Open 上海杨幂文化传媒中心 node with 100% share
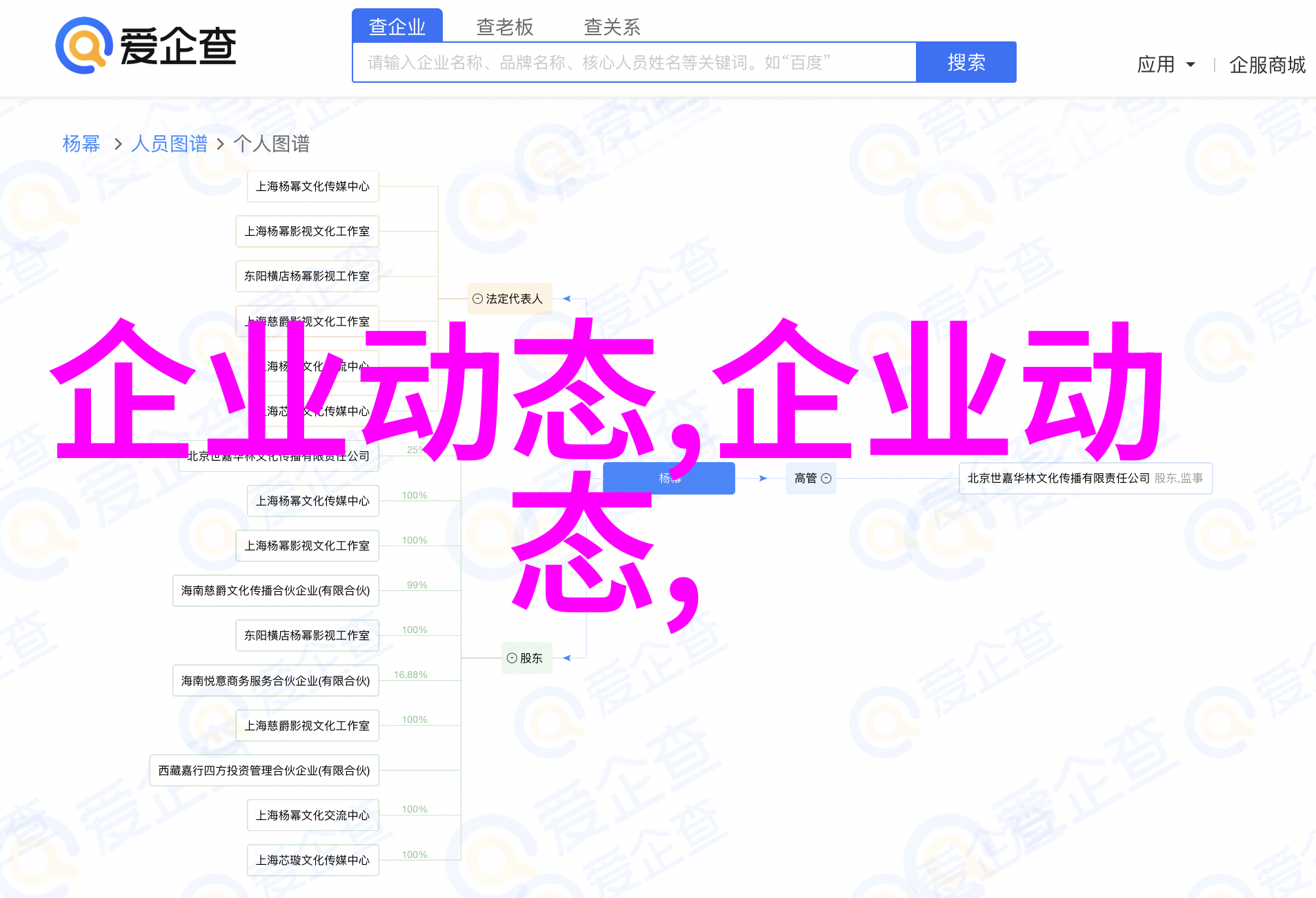Screen dimensions: 1316x898 coord(313,501)
